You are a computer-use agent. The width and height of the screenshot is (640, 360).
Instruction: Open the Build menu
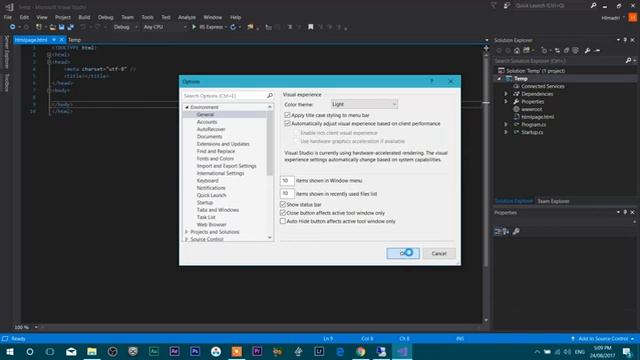pos(84,17)
